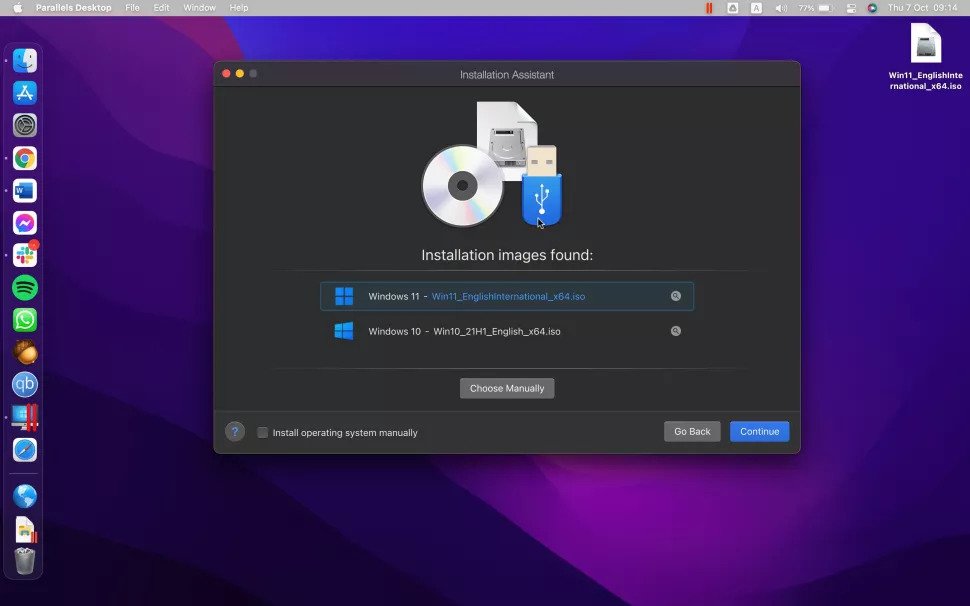Enable Install operating system manually
Viewport: 970px width, 606px height.
coord(263,432)
